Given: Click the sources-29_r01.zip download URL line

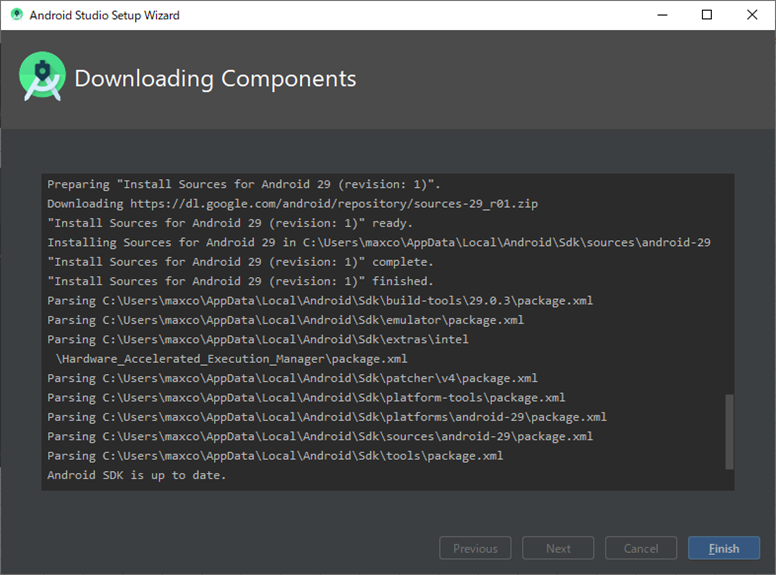Looking at the screenshot, I should click(x=292, y=204).
